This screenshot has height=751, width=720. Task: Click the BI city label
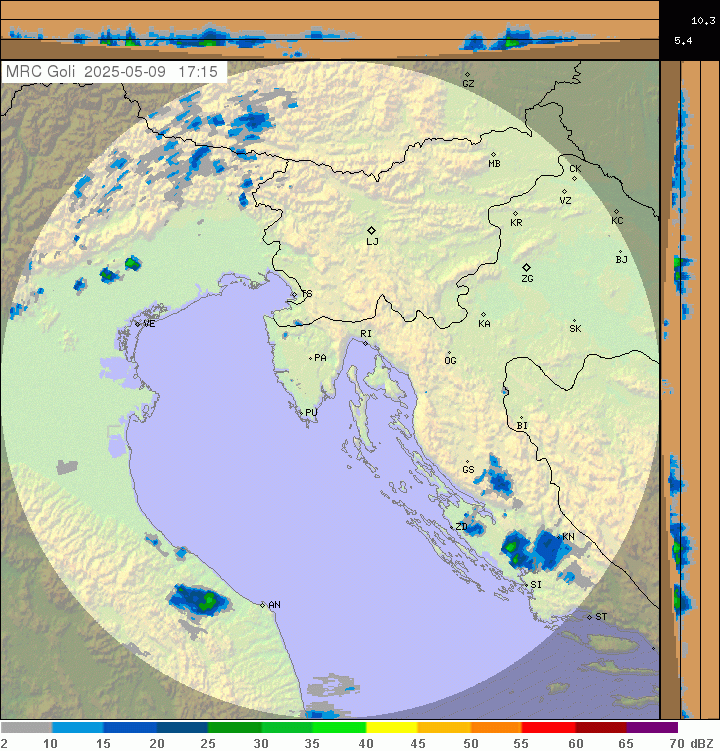click(522, 426)
